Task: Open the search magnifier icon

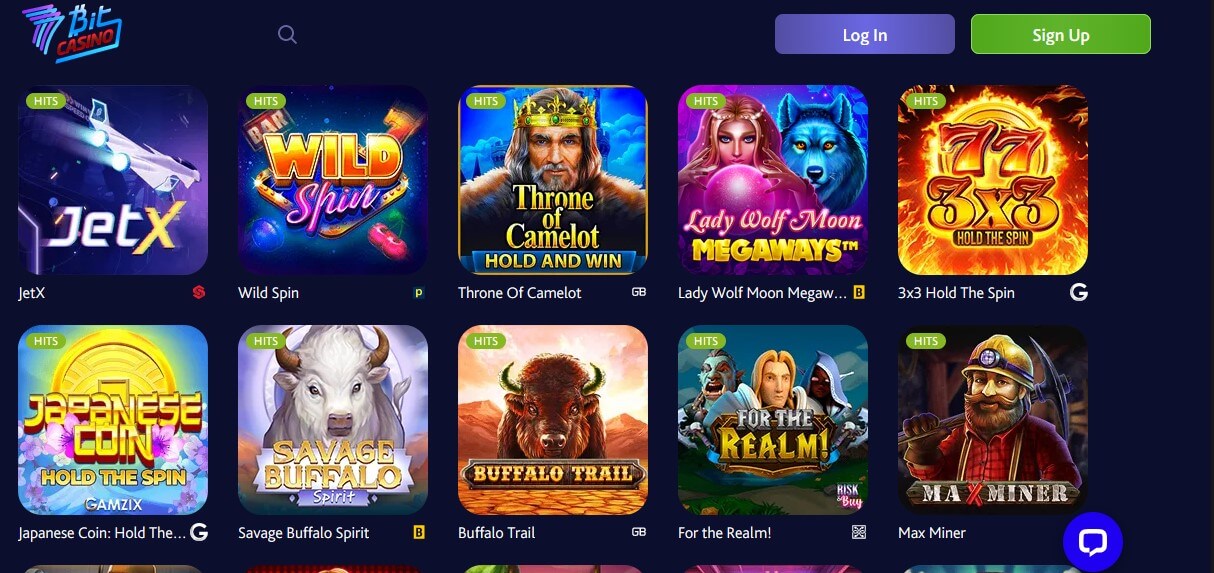Action: 287,35
